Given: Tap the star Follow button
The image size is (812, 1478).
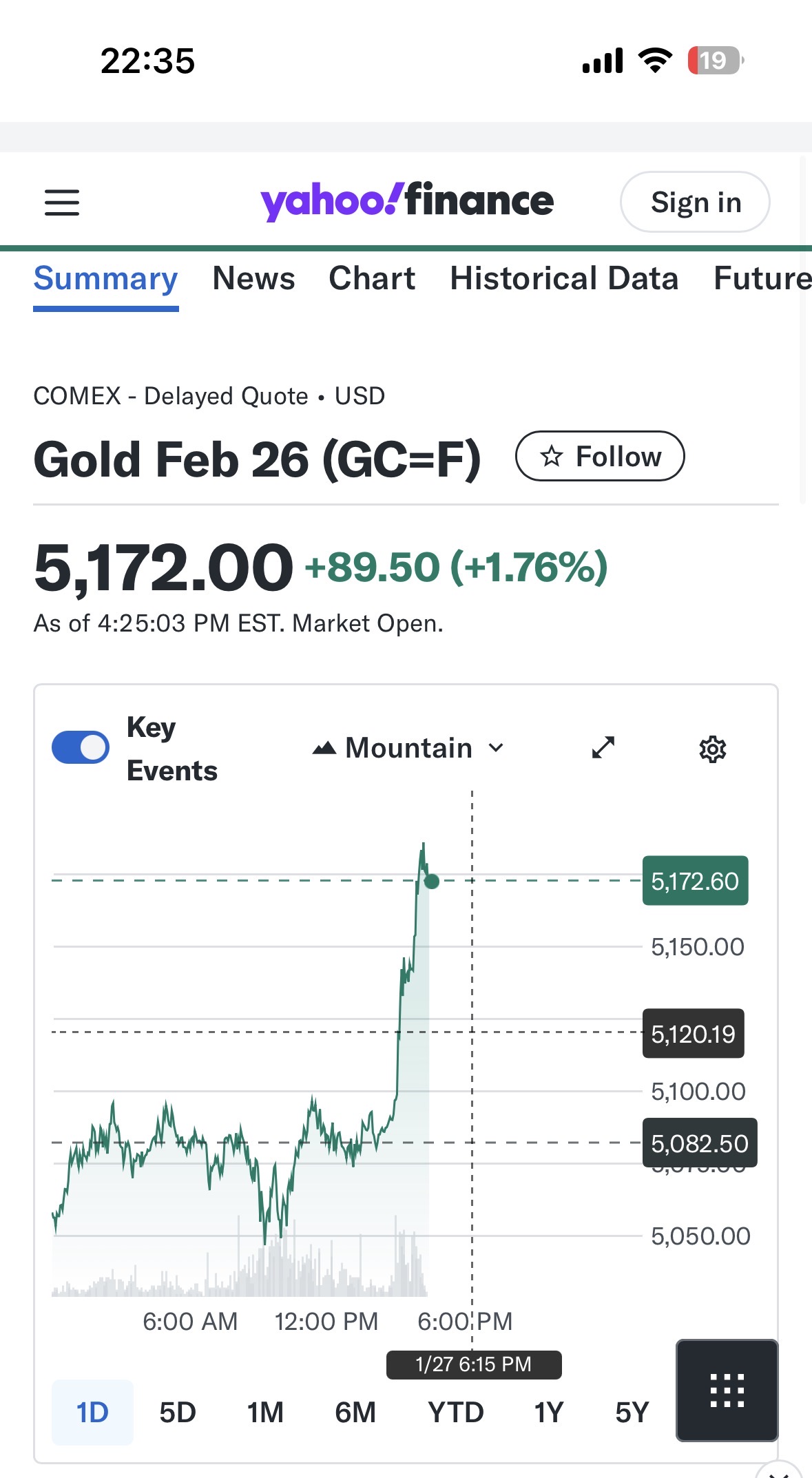Looking at the screenshot, I should point(600,456).
